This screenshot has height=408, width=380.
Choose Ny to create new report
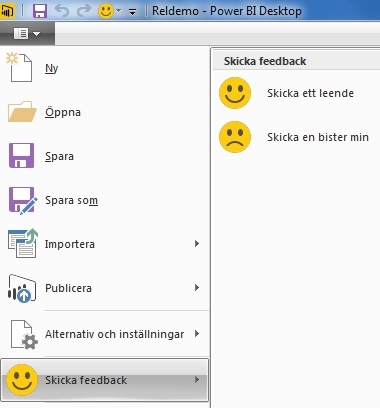point(52,68)
